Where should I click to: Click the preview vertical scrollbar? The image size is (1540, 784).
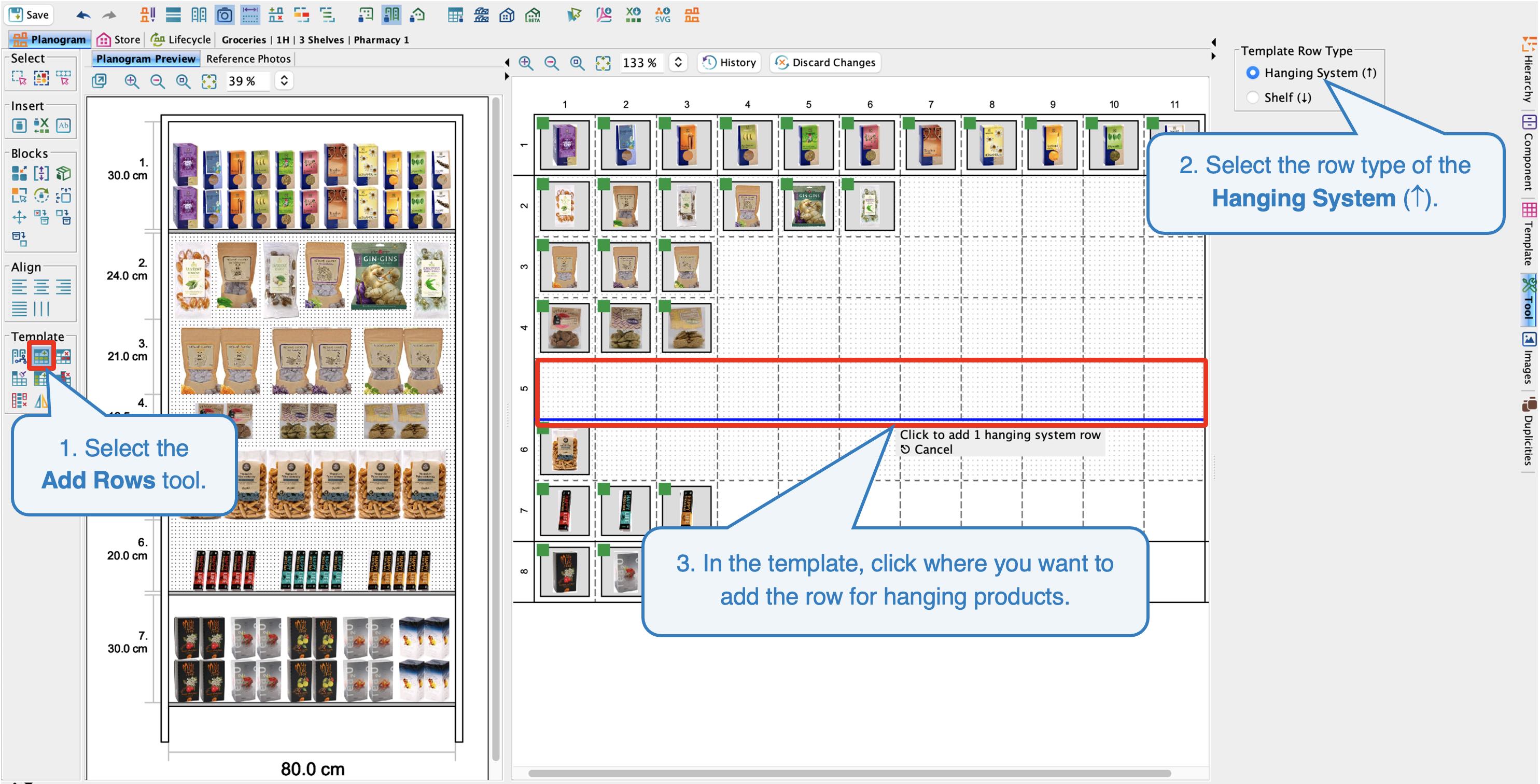pyautogui.click(x=496, y=428)
